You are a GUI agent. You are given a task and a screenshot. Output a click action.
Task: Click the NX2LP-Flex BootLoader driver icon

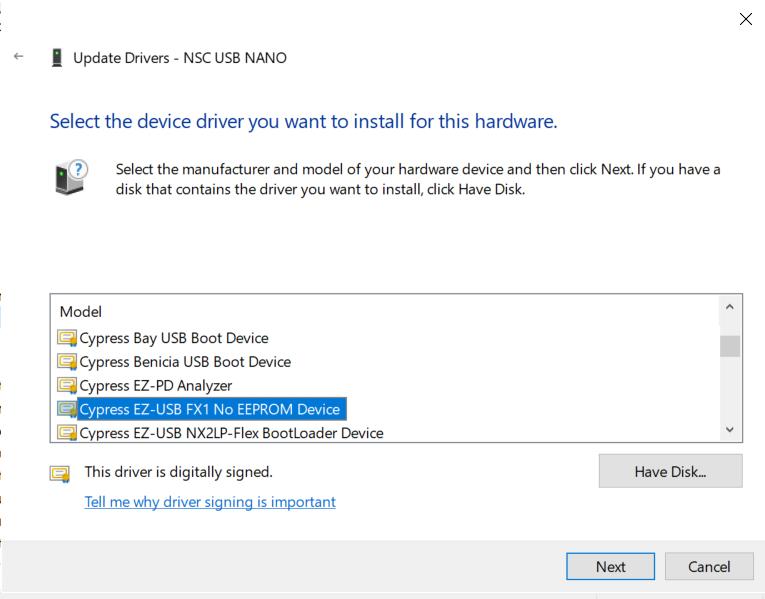(x=67, y=433)
